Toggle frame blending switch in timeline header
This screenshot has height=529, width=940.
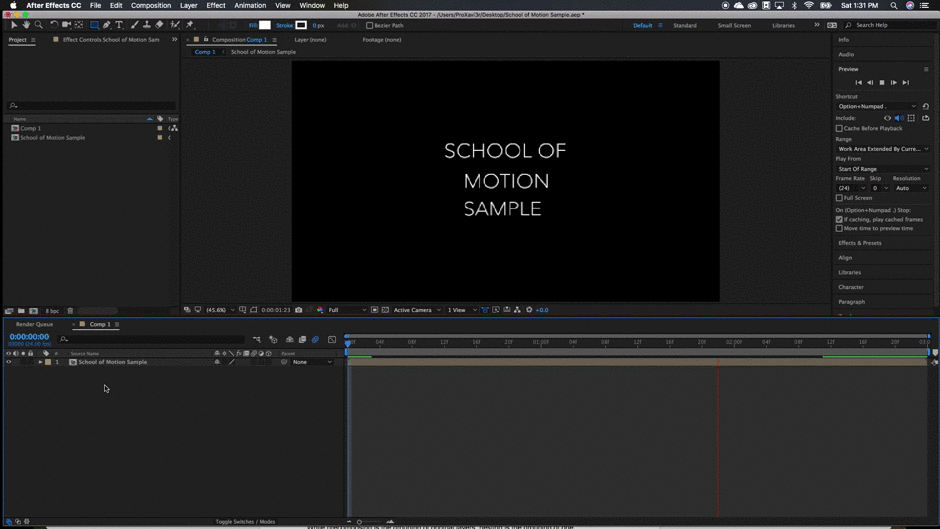(x=302, y=339)
